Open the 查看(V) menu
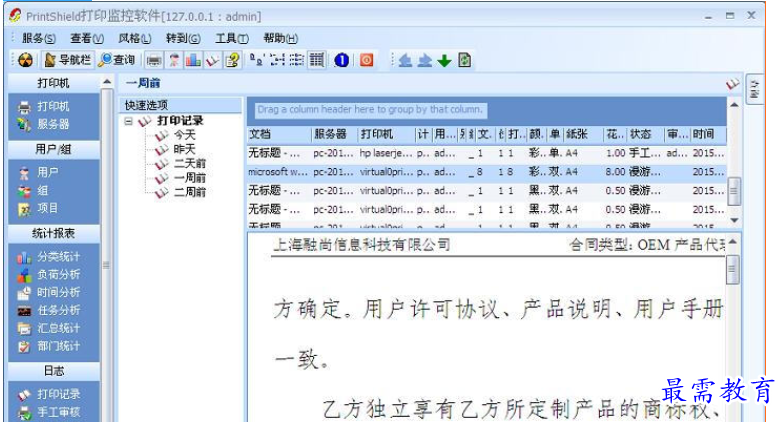This screenshot has height=422, width=783. [87, 38]
